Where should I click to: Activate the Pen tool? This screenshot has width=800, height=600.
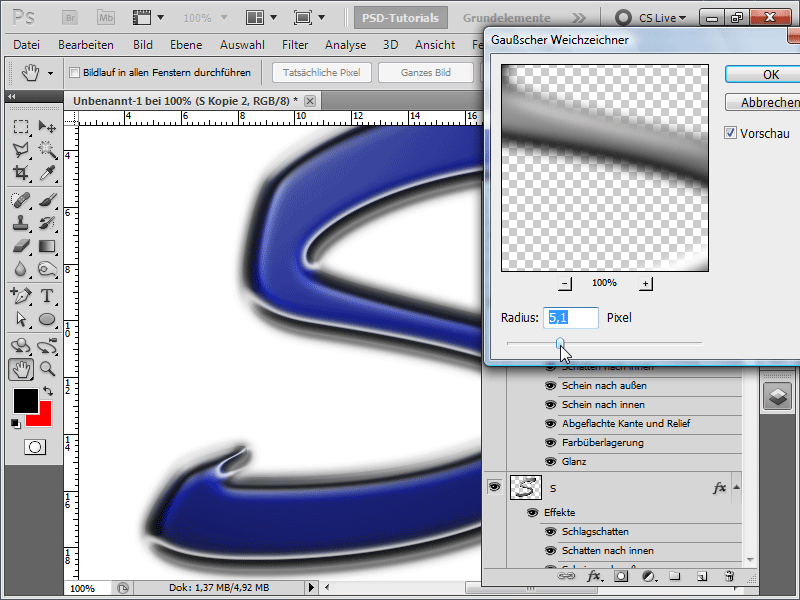(20, 295)
